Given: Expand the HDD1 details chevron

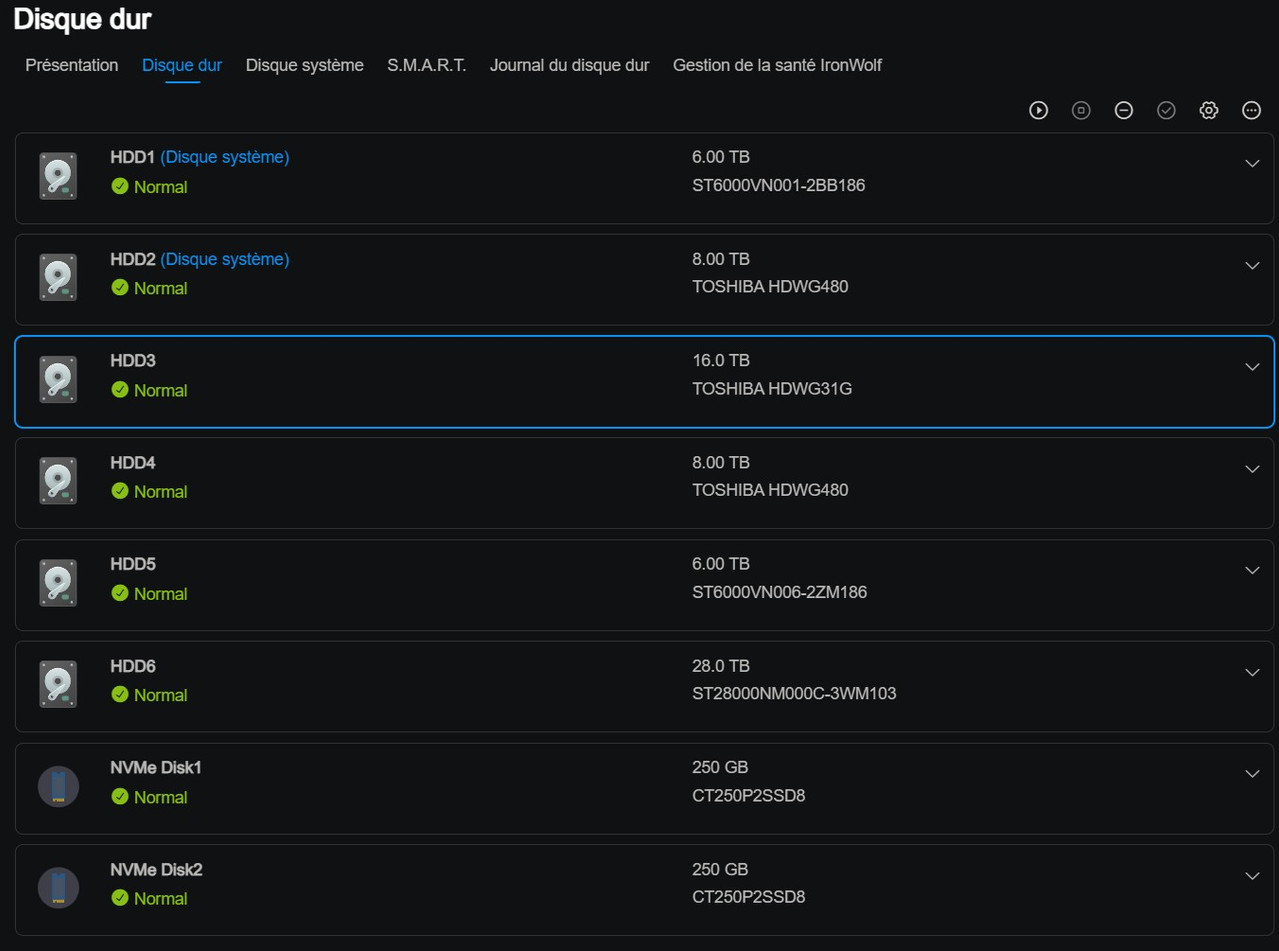Looking at the screenshot, I should click(1252, 163).
